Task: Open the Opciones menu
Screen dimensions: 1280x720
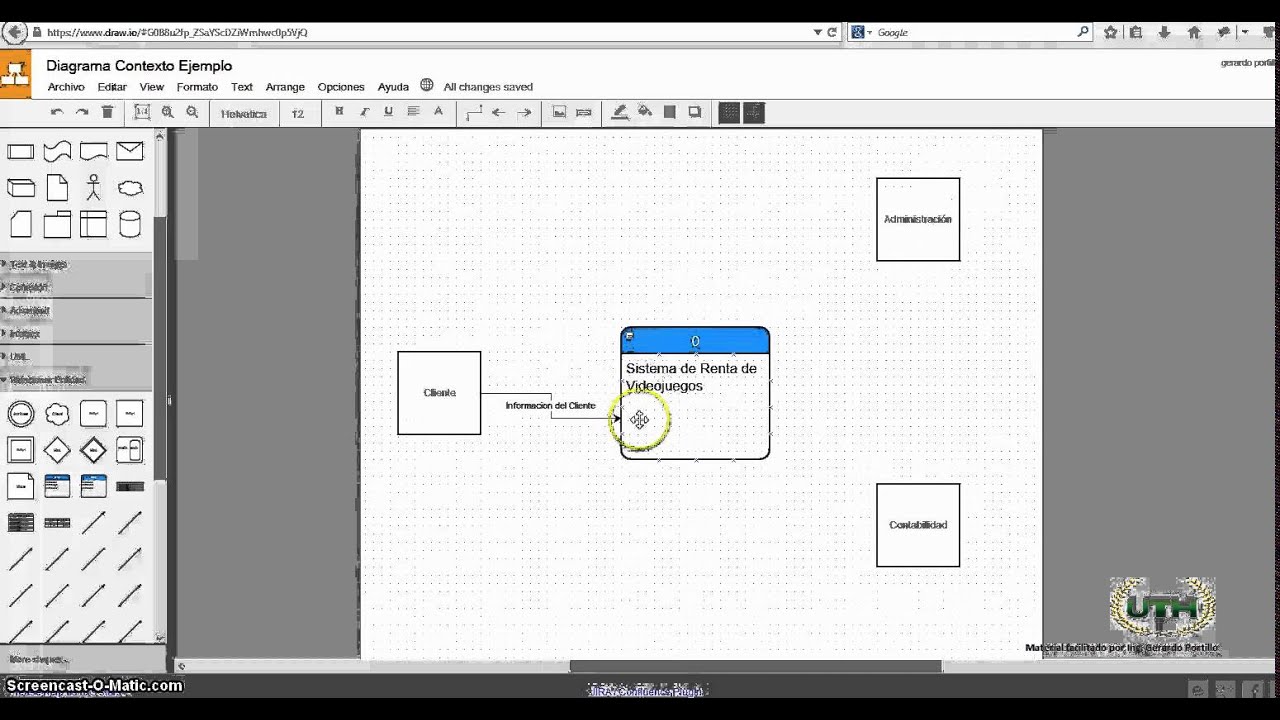Action: click(x=341, y=87)
